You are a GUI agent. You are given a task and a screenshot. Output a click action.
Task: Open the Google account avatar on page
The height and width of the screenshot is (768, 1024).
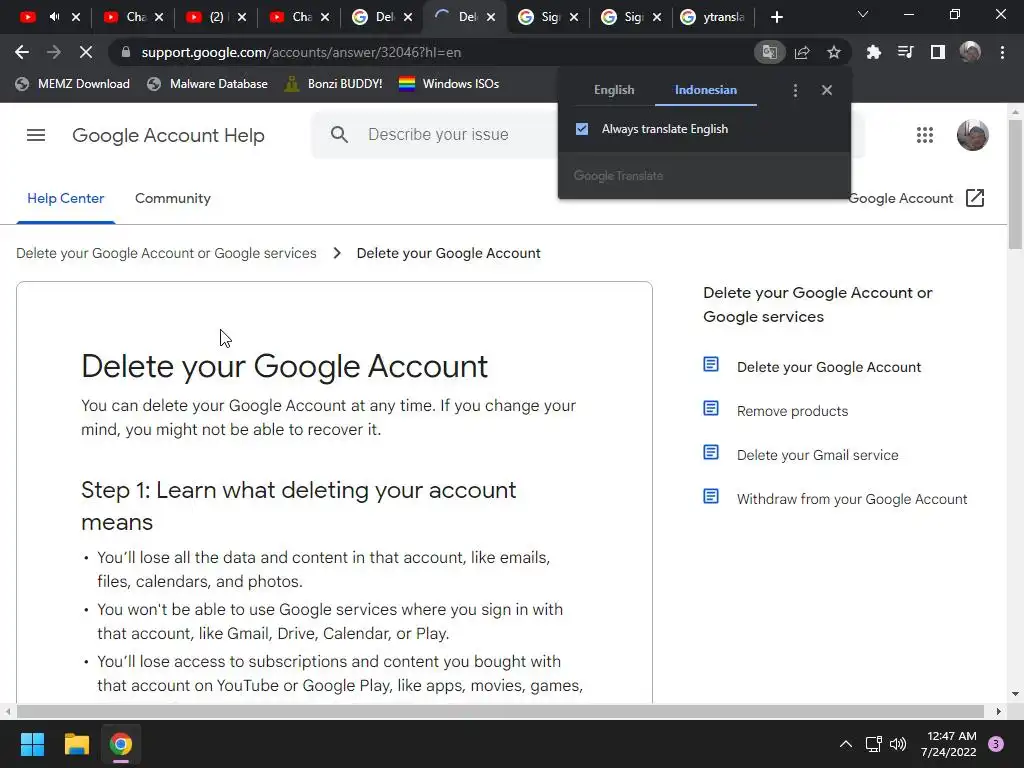[x=972, y=135]
